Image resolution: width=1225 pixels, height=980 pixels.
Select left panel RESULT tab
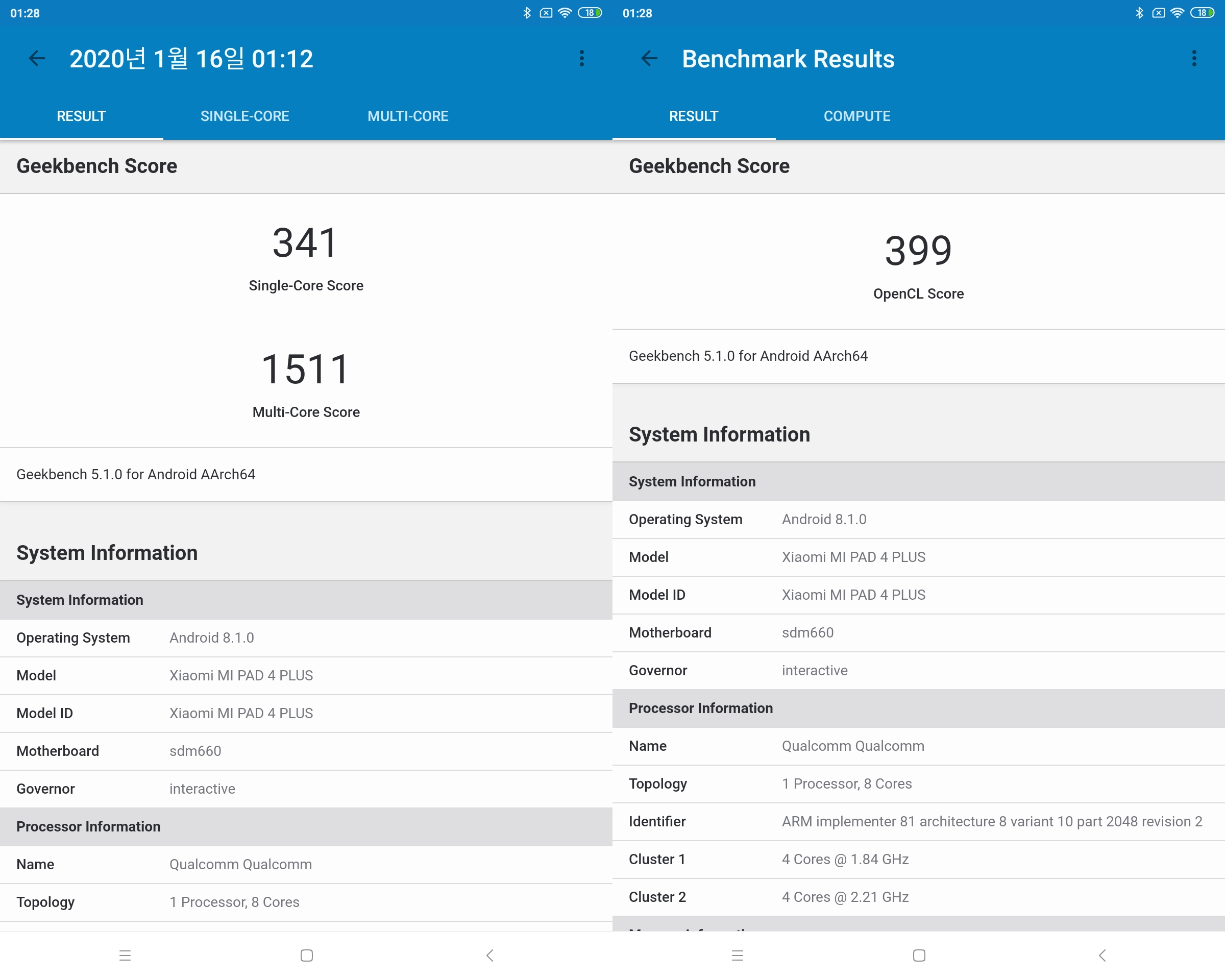pyautogui.click(x=81, y=116)
